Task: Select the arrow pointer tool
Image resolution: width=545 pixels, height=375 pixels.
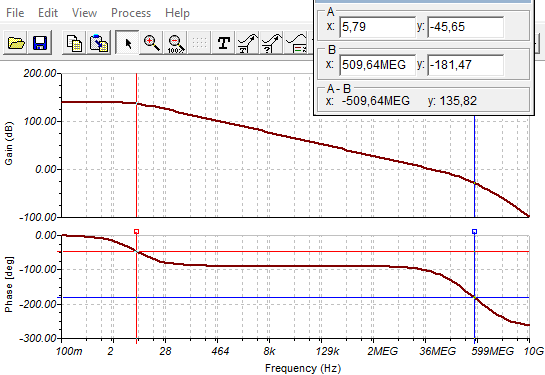Action: tap(128, 43)
